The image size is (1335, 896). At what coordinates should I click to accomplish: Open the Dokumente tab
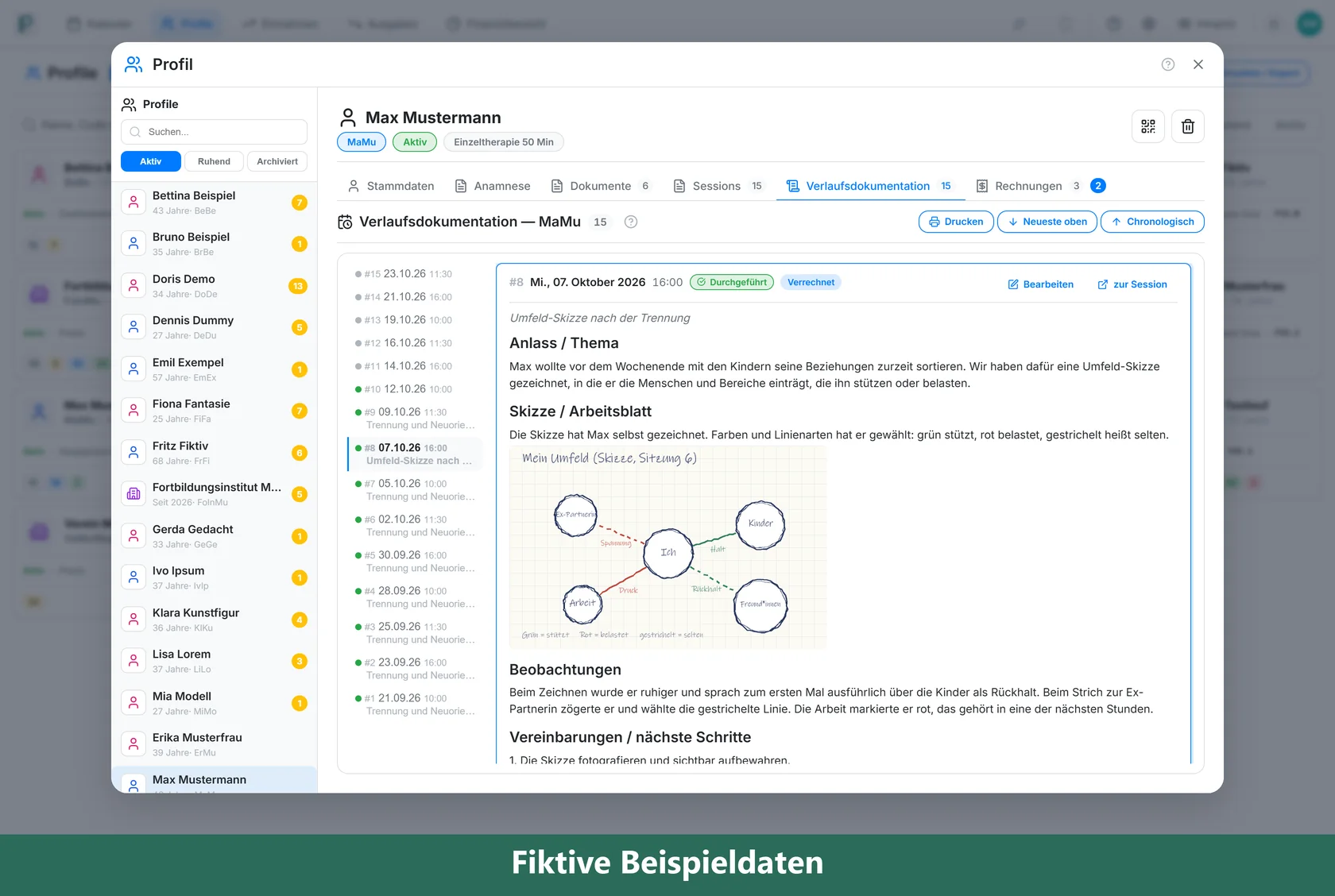[x=601, y=186]
